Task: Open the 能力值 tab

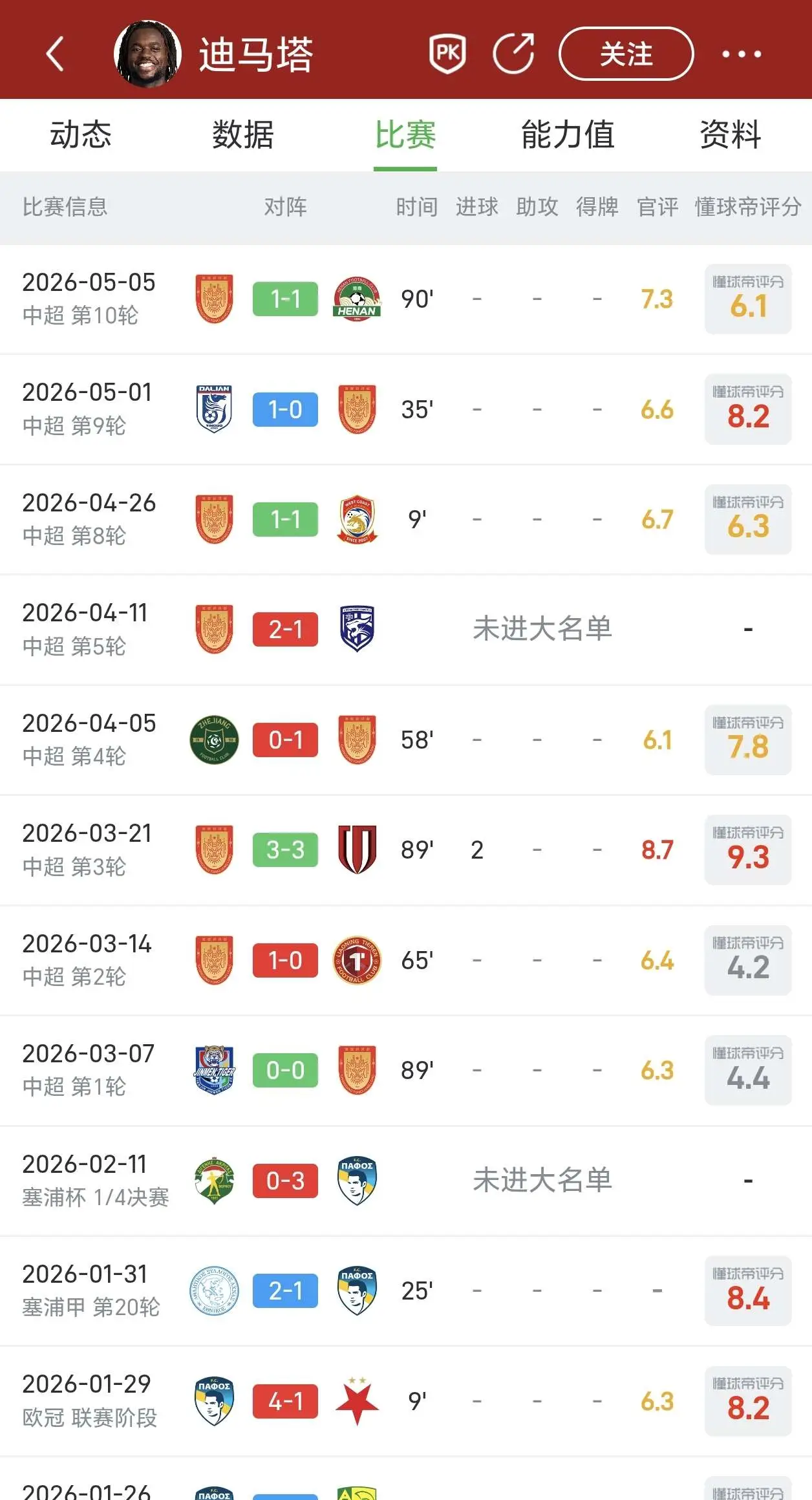Action: tap(568, 134)
